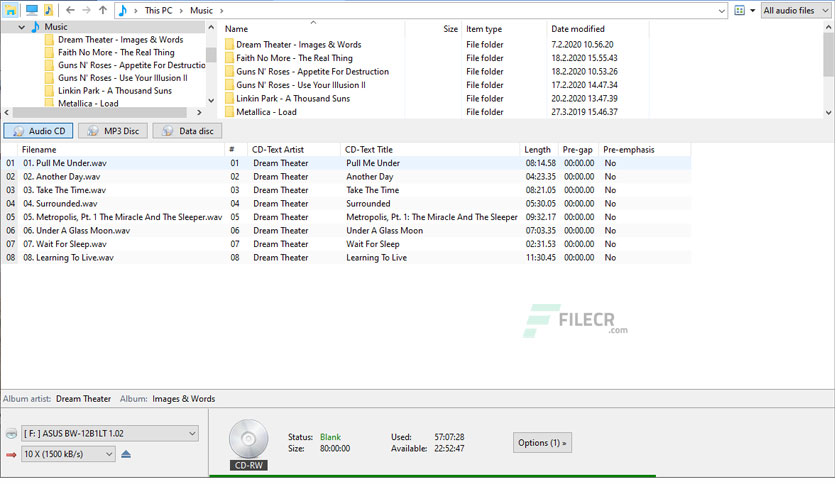Click CD-Text title Learning To Live
Screen dimensions: 836x484
pyautogui.click(x=376, y=257)
